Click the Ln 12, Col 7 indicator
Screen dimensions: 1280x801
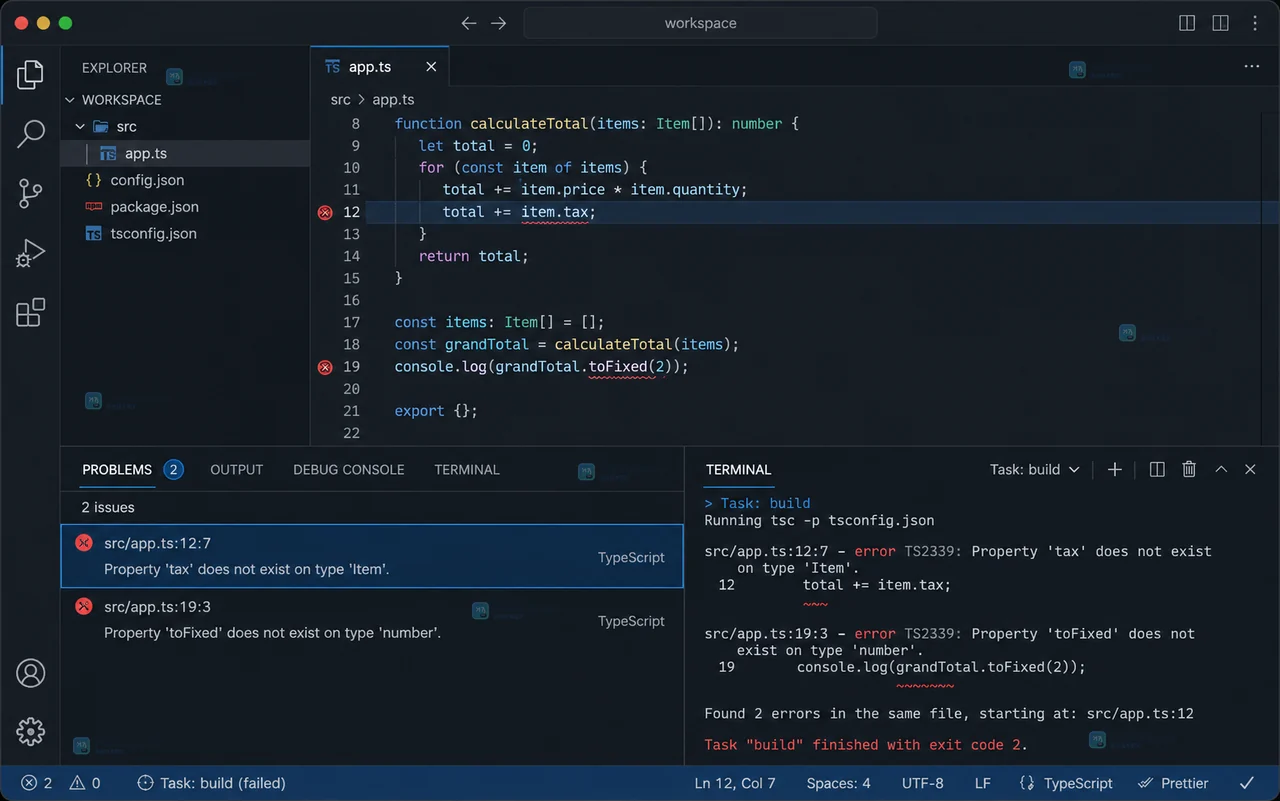[x=735, y=784]
